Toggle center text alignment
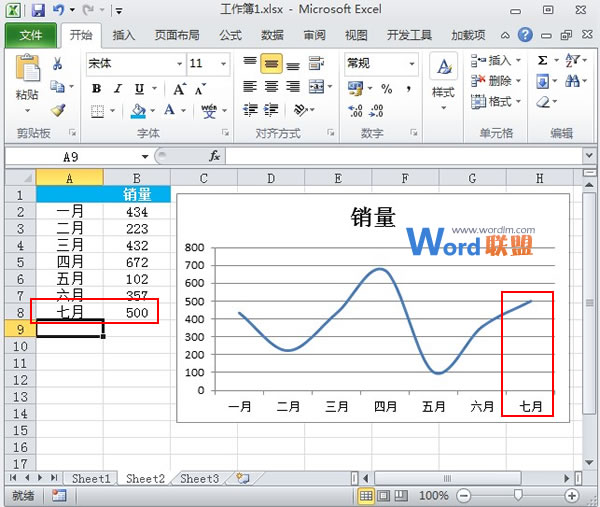The image size is (600, 507). [271, 87]
